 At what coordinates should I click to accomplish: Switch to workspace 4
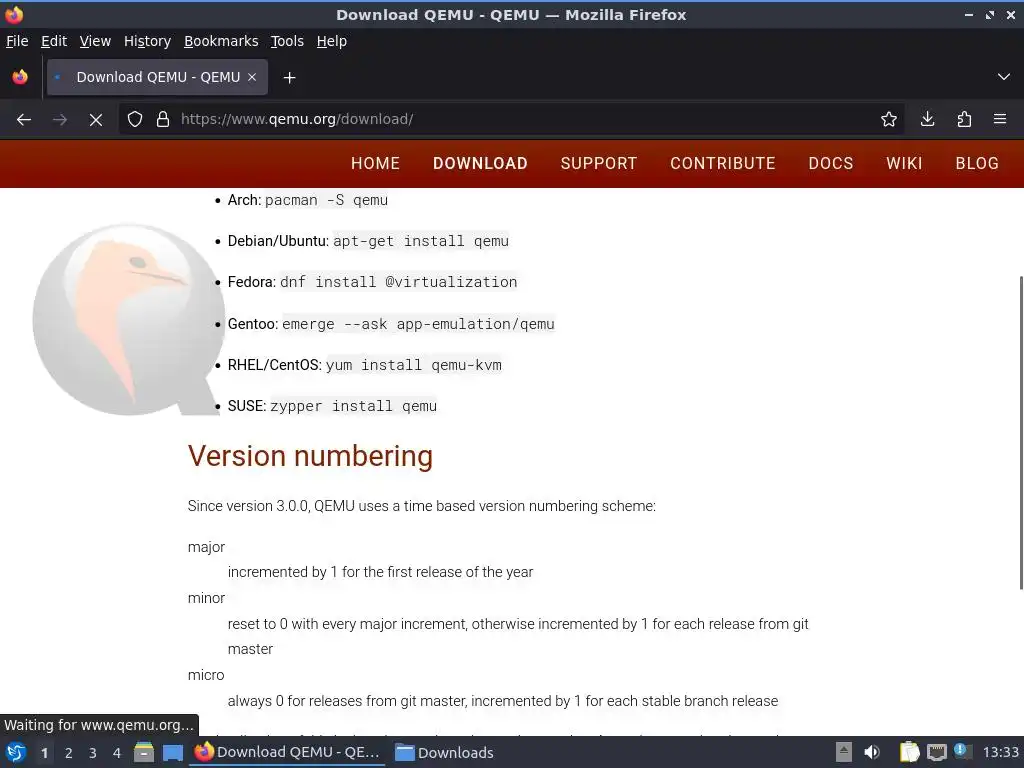pos(117,753)
